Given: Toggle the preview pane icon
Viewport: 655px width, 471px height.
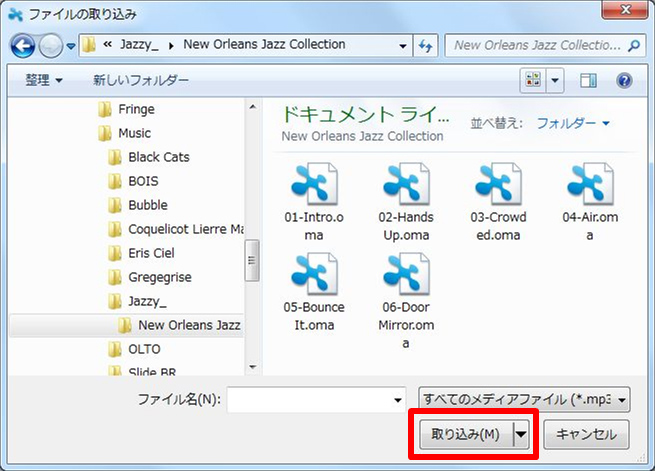Looking at the screenshot, I should (588, 80).
